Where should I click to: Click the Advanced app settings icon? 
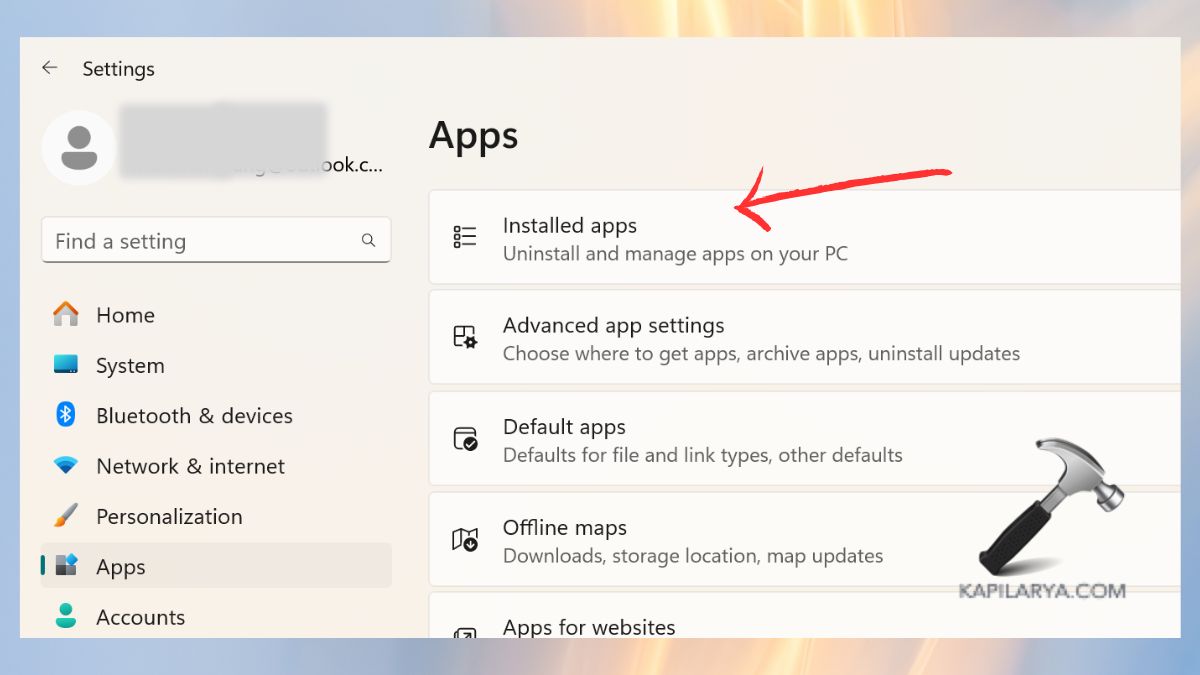[465, 337]
